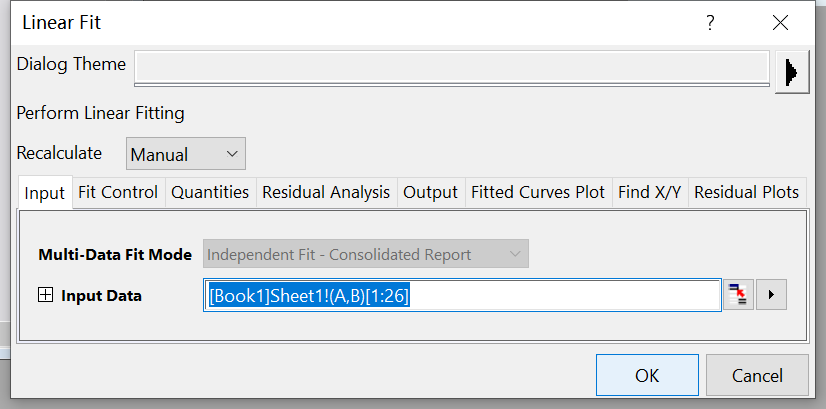Click the interactive range selection icon
Viewport: 826px width, 409px height.
tap(738, 295)
